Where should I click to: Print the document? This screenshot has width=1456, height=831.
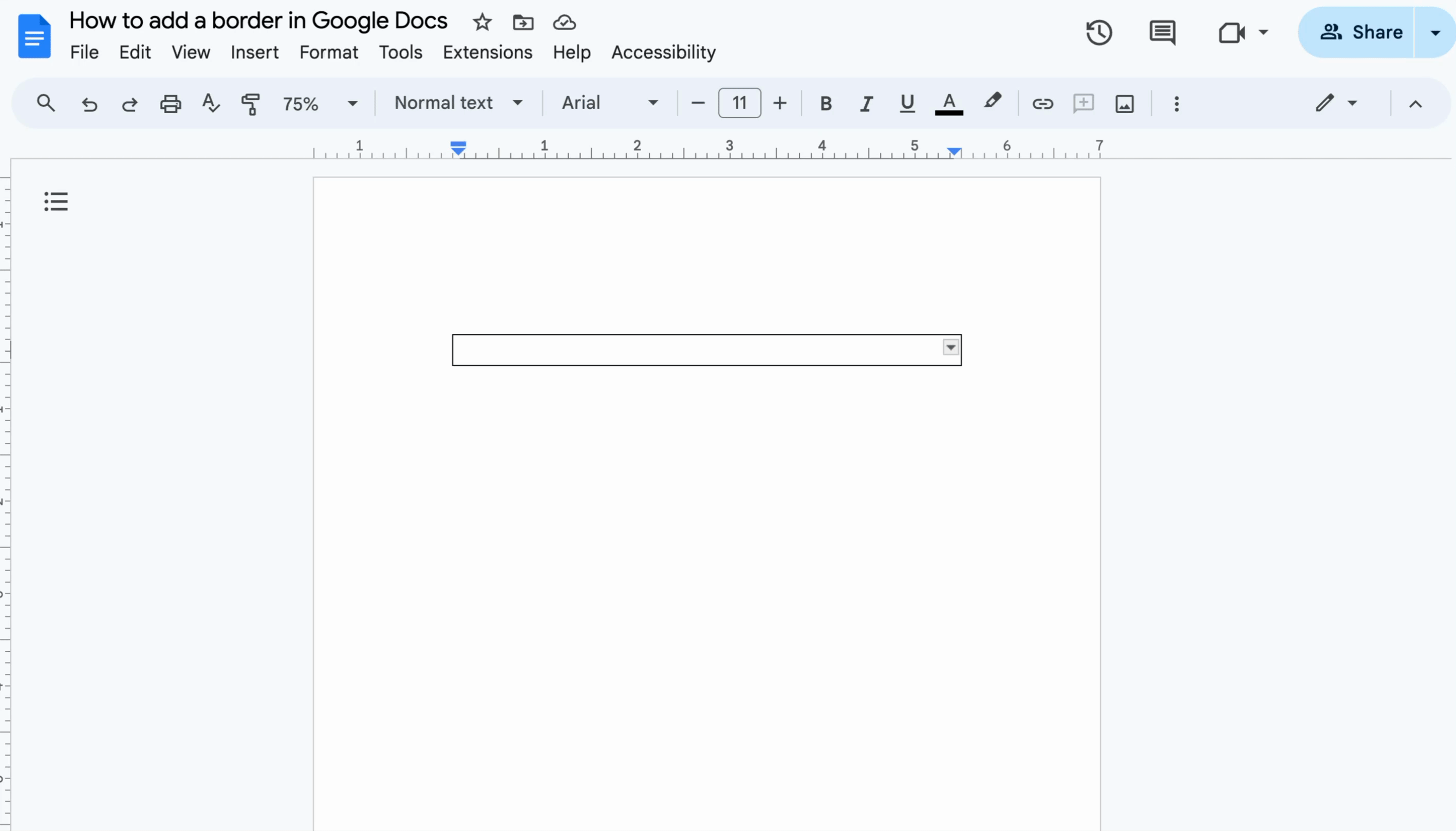tap(170, 104)
